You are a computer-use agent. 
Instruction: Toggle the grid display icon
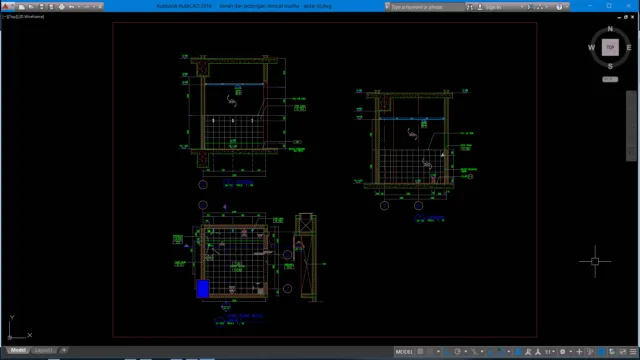point(420,352)
